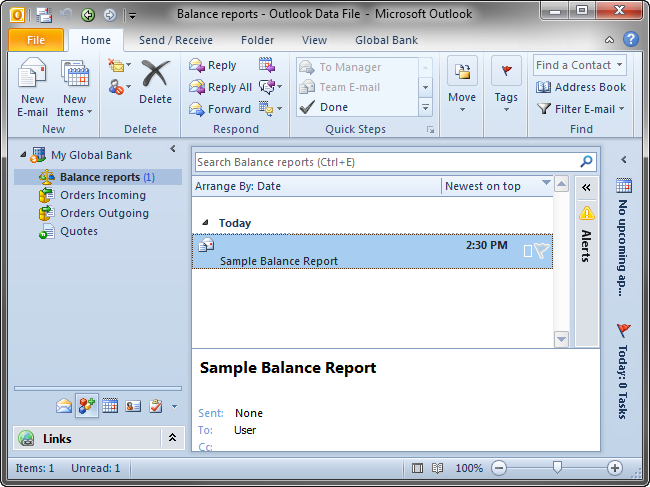
Task: Click the Help question mark icon
Action: point(631,39)
